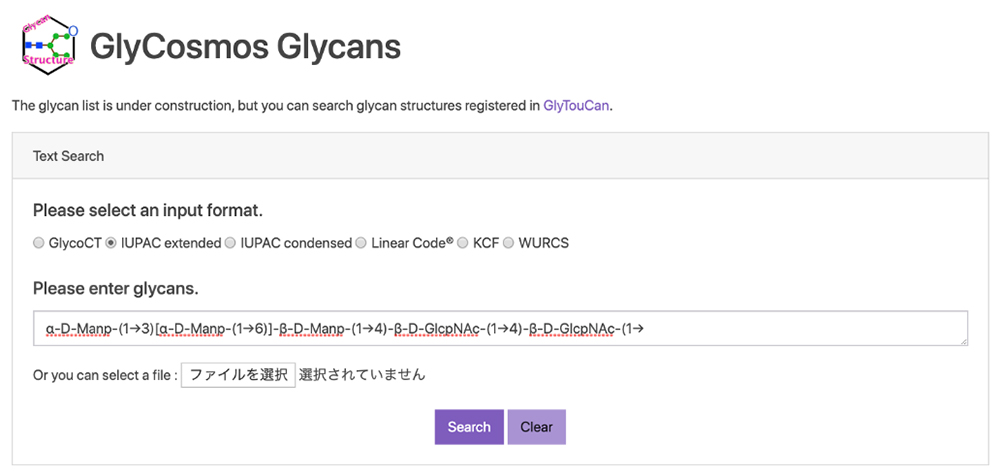
Task: Open the GlyTouCan link
Action: coord(576,105)
